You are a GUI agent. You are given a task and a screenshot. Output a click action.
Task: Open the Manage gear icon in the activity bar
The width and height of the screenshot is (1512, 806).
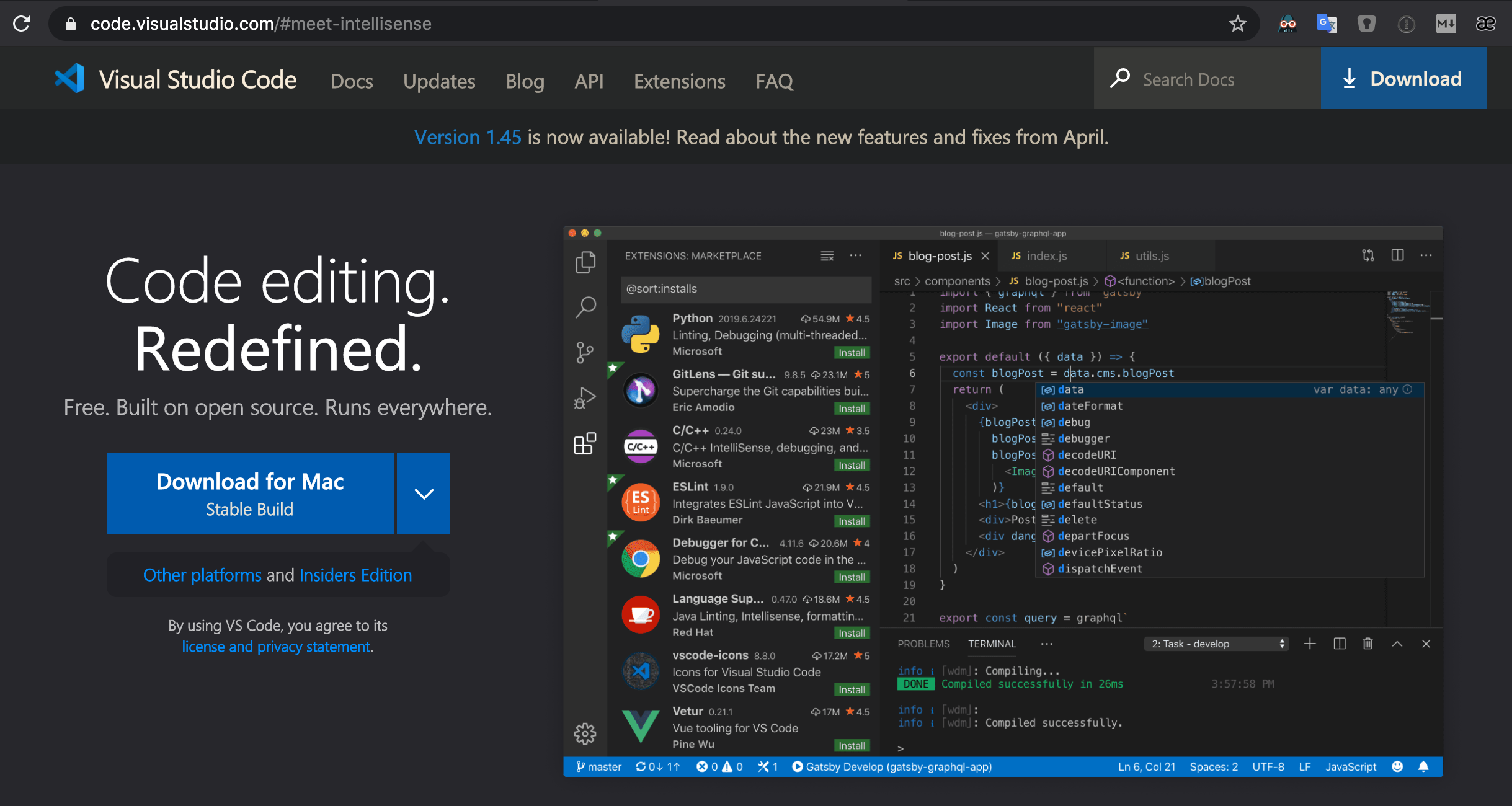(x=585, y=734)
